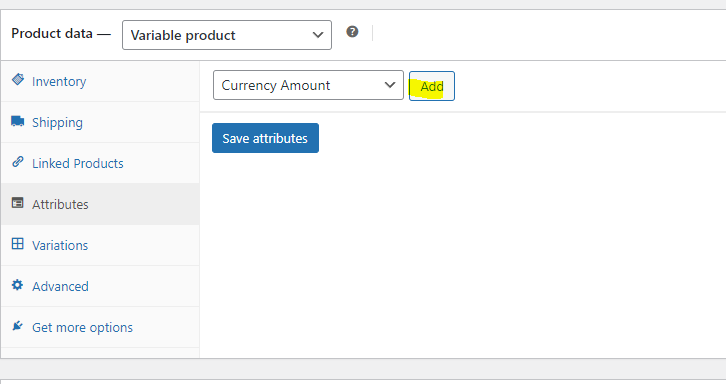The width and height of the screenshot is (726, 384).
Task: Click the Save attributes button
Action: (265, 138)
